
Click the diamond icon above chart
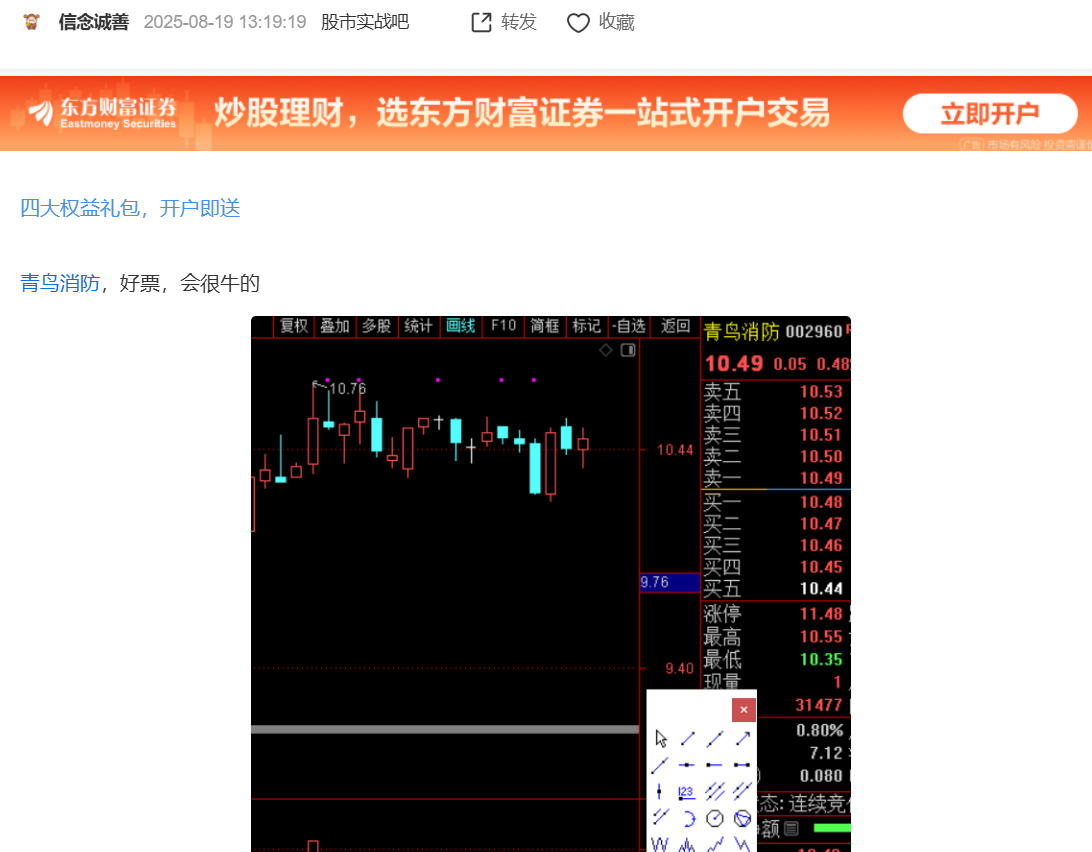(x=606, y=350)
